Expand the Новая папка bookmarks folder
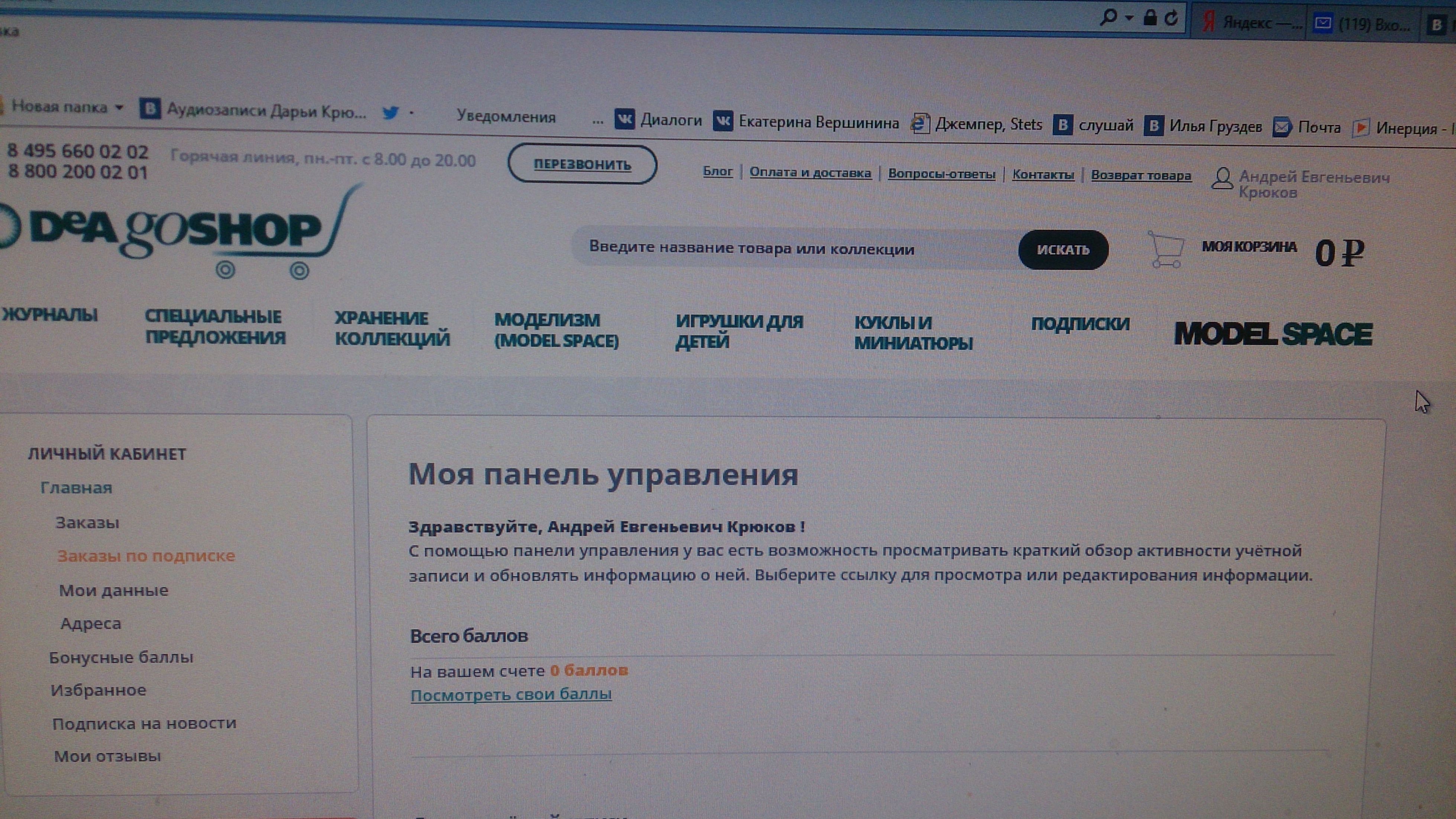Image resolution: width=1456 pixels, height=819 pixels. (x=62, y=106)
